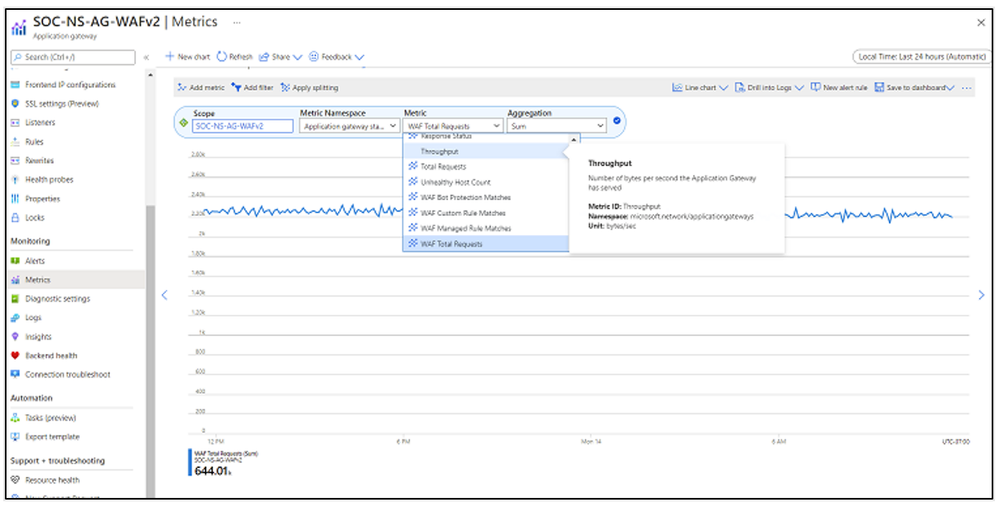Open SSL settings (Preview)
Viewport: 999px width, 507px height.
pos(62,104)
